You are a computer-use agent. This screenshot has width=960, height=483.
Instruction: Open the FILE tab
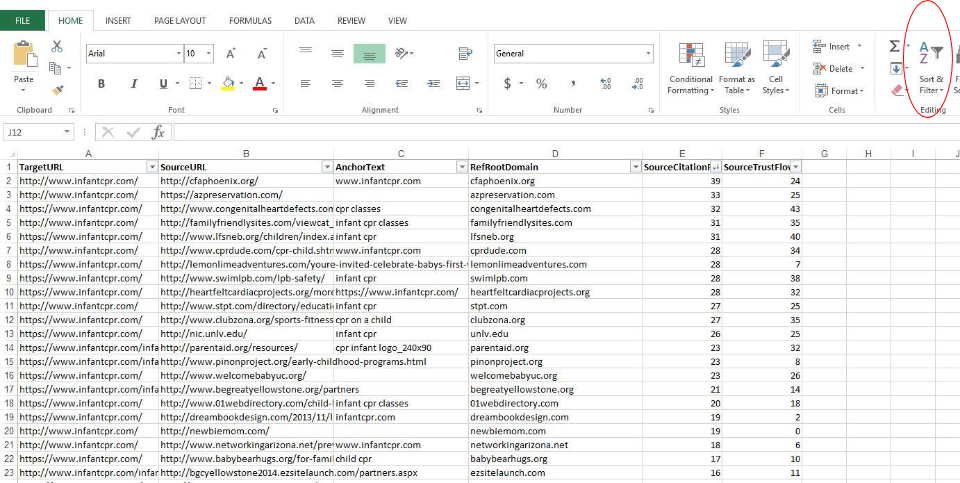coord(23,21)
